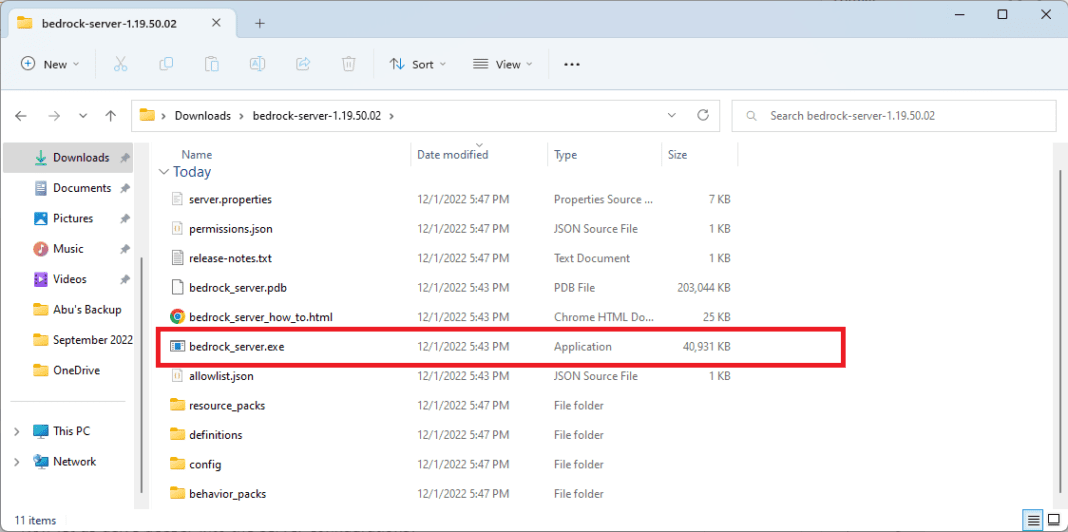
Task: Click Downloads in the address breadcrumb
Action: pyautogui.click(x=202, y=116)
